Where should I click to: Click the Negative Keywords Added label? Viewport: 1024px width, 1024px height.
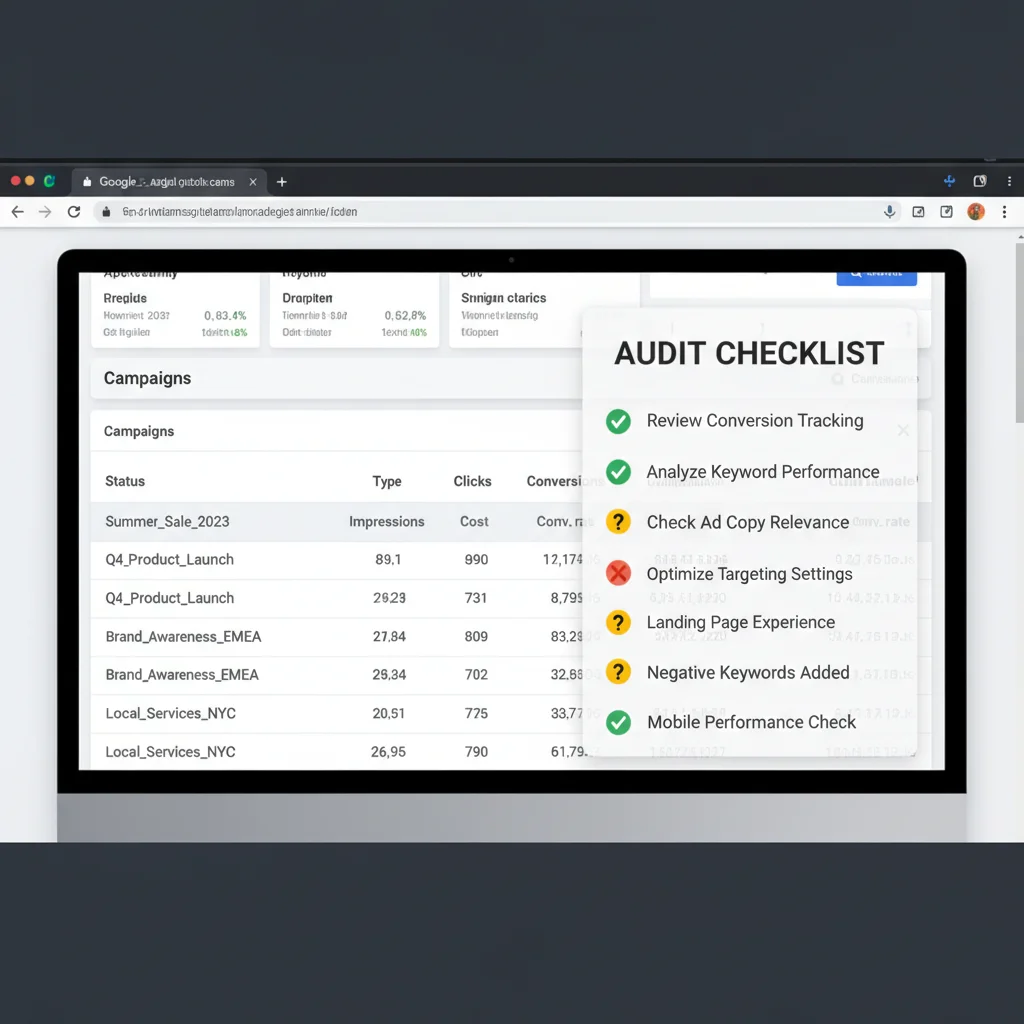coord(748,673)
